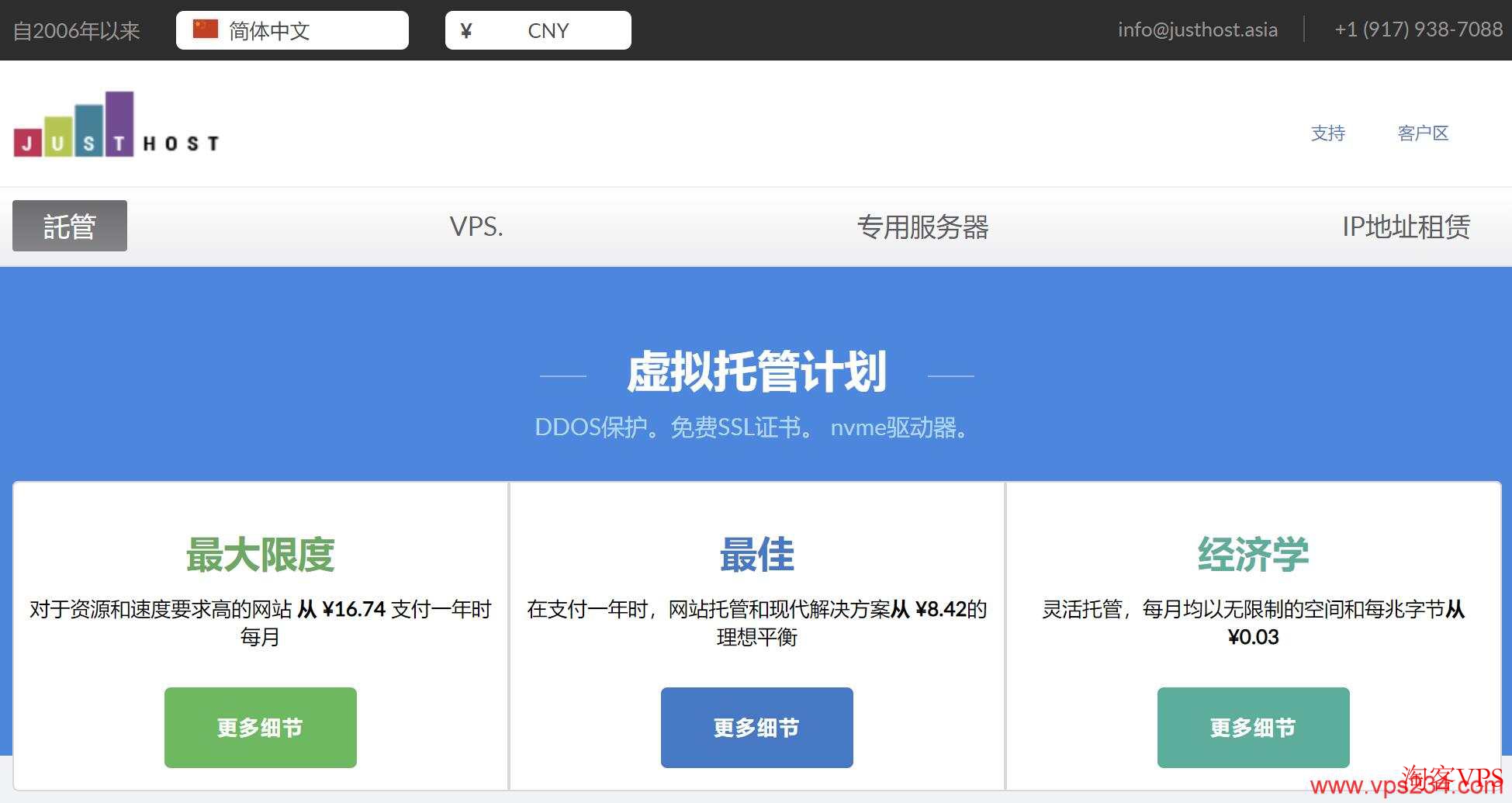Viewport: 1512px width, 803px height.
Task: Click the 支持 support link
Action: (x=1327, y=133)
